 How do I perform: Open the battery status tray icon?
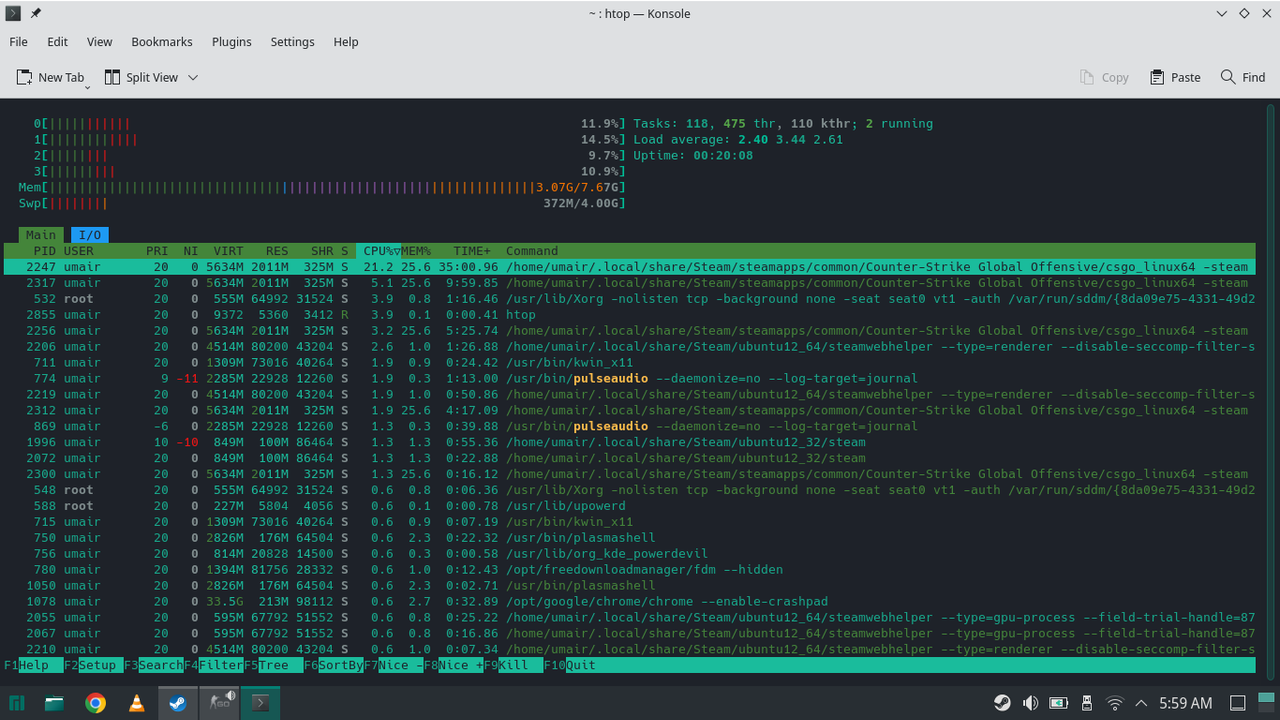1058,703
